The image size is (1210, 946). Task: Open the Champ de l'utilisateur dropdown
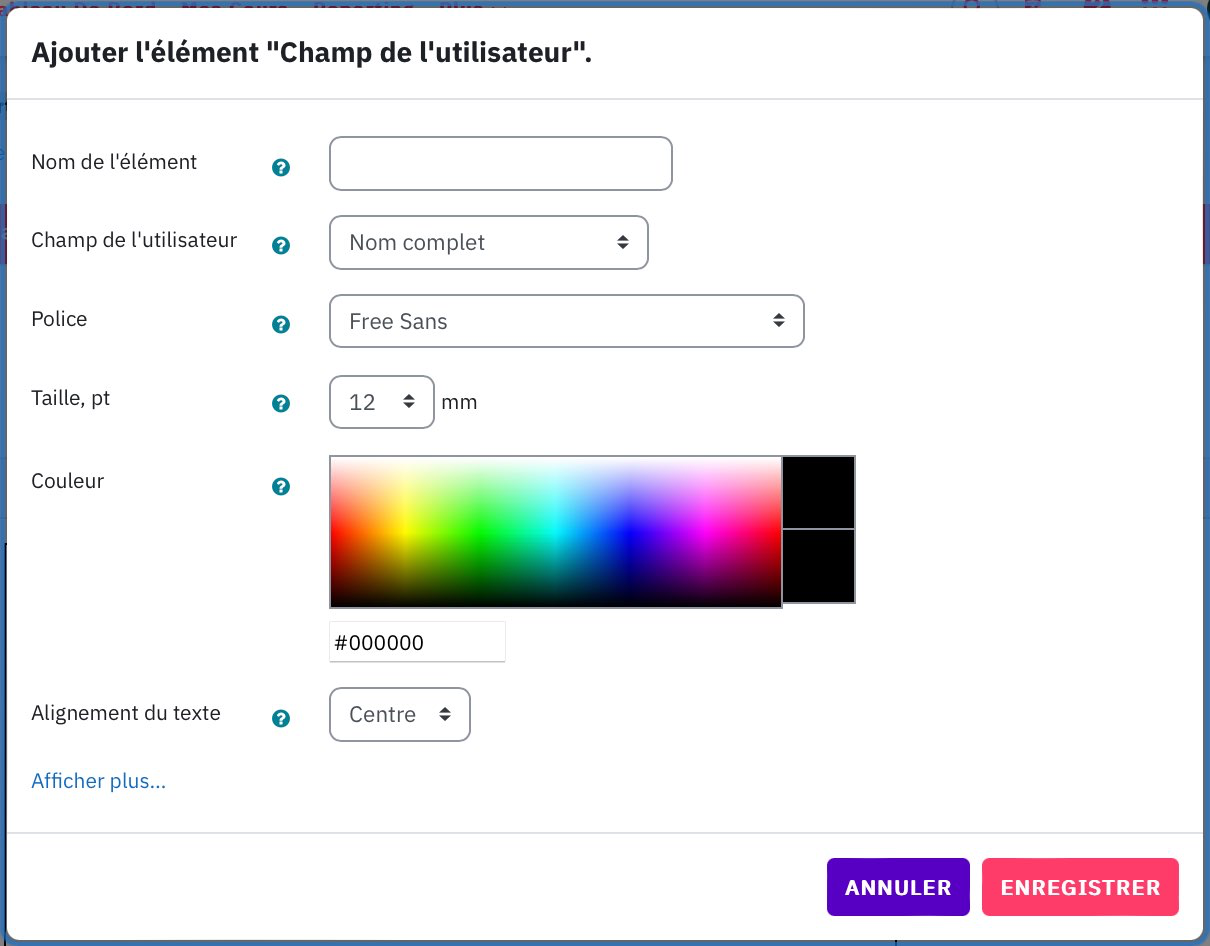pyautogui.click(x=489, y=242)
